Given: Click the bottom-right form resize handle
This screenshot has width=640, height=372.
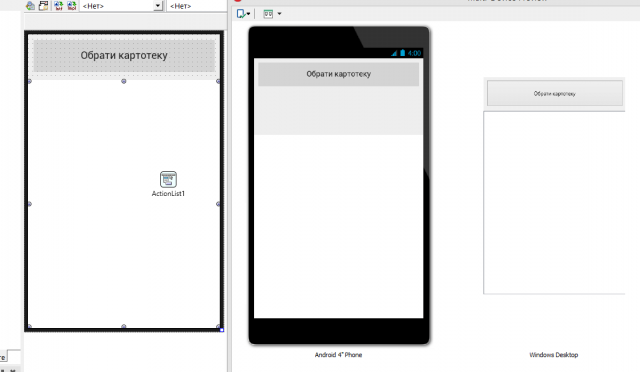Looking at the screenshot, I should pos(222,330).
